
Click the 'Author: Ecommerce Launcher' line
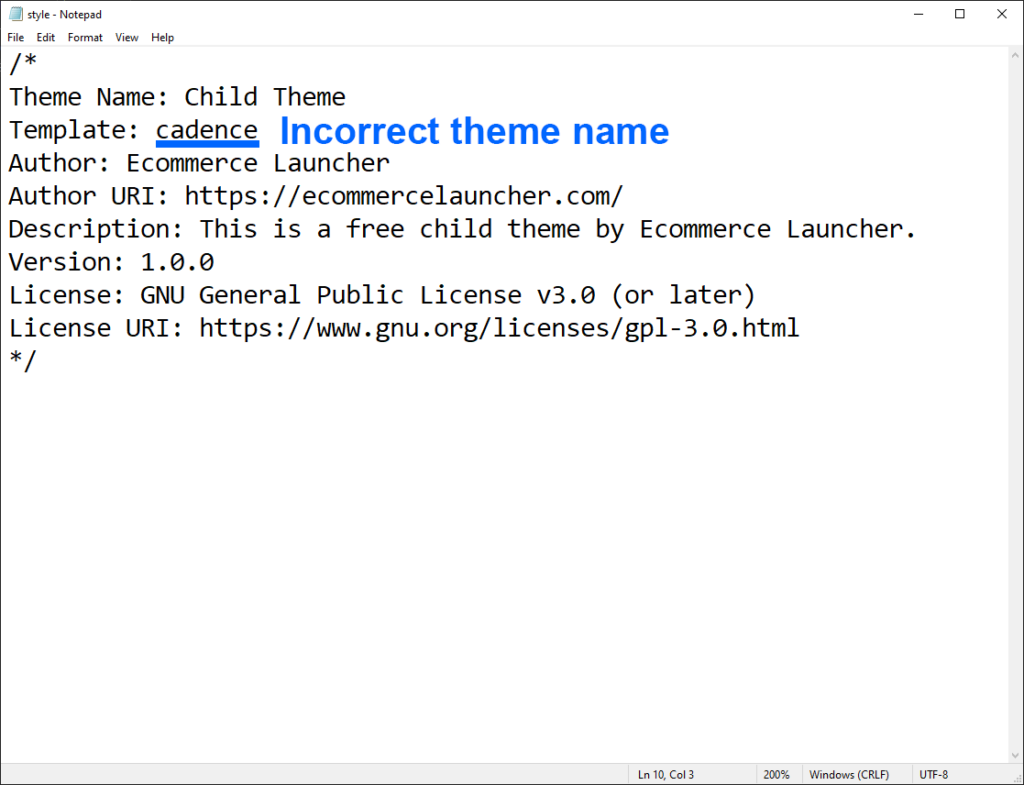pyautogui.click(x=199, y=163)
